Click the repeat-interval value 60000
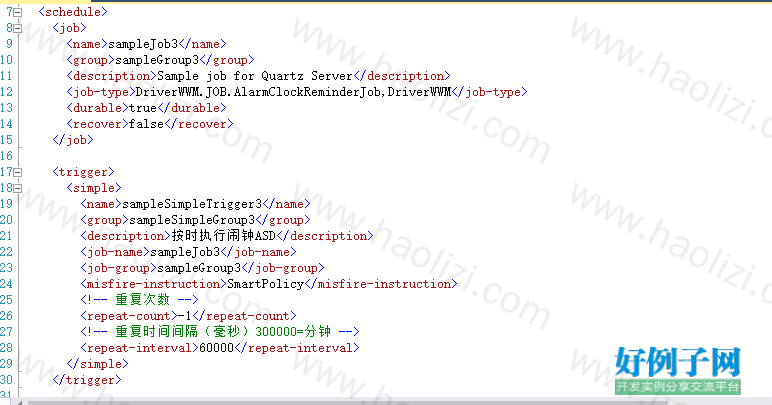 [217, 348]
